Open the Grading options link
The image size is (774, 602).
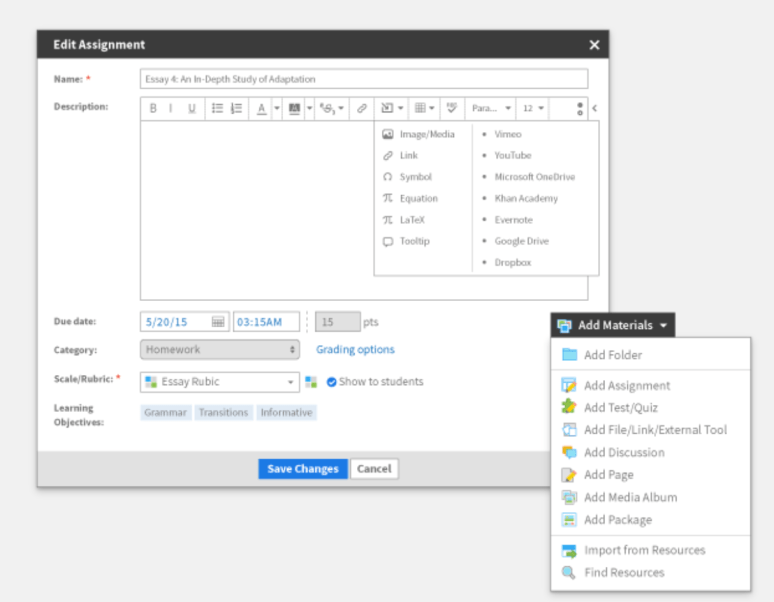(x=355, y=350)
